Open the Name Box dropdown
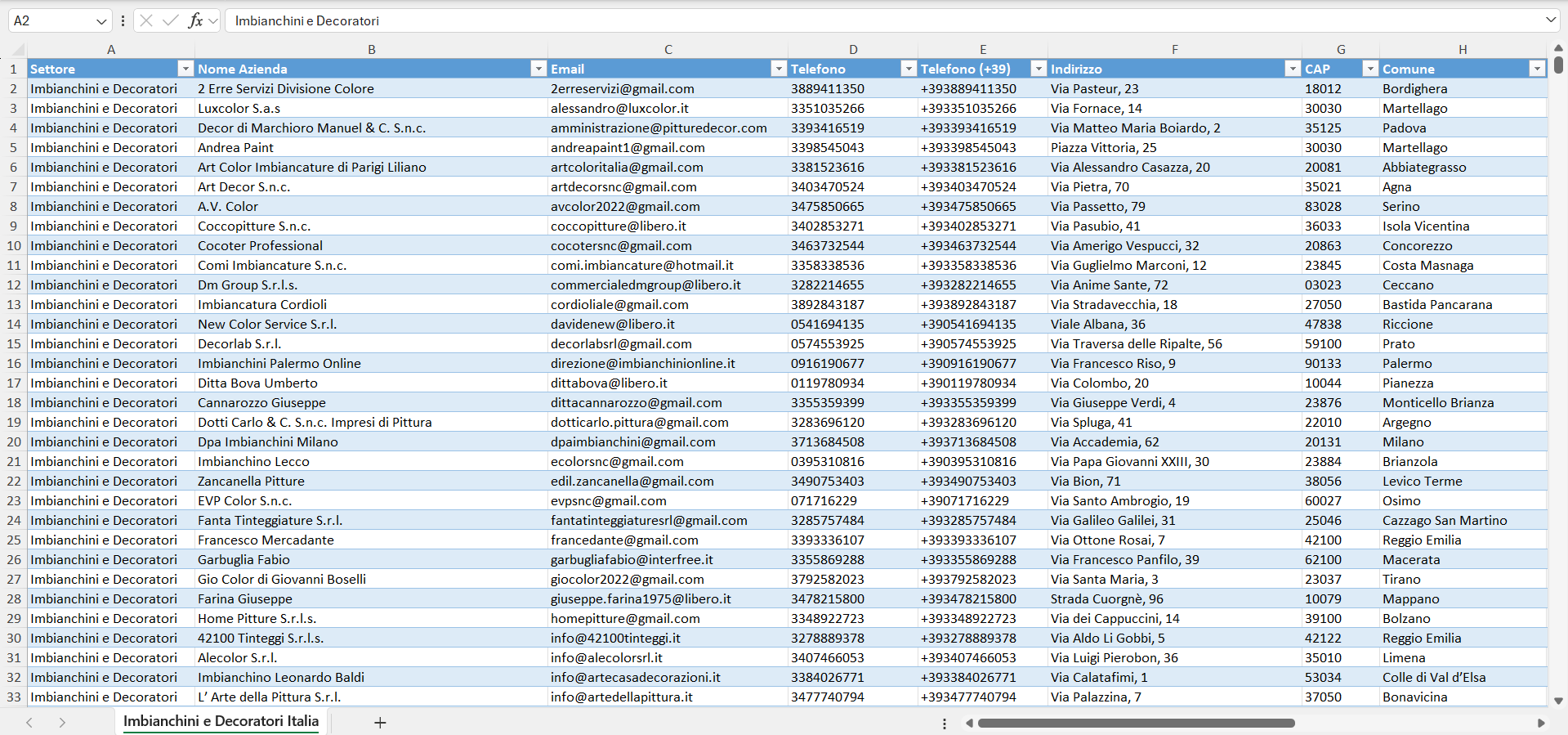Viewport: 1568px width, 735px height. coord(101,21)
